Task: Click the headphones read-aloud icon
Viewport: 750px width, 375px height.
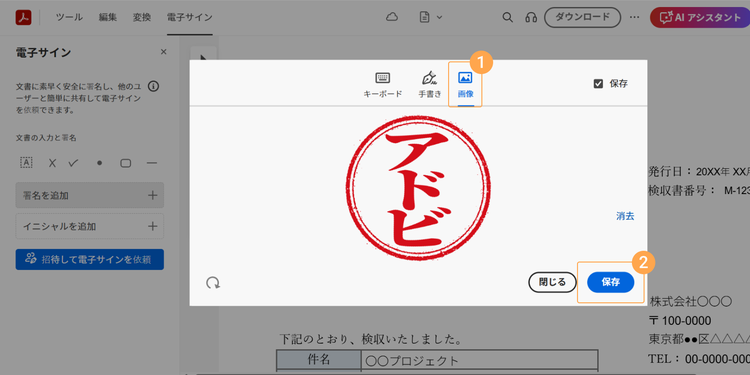Action: (x=530, y=17)
